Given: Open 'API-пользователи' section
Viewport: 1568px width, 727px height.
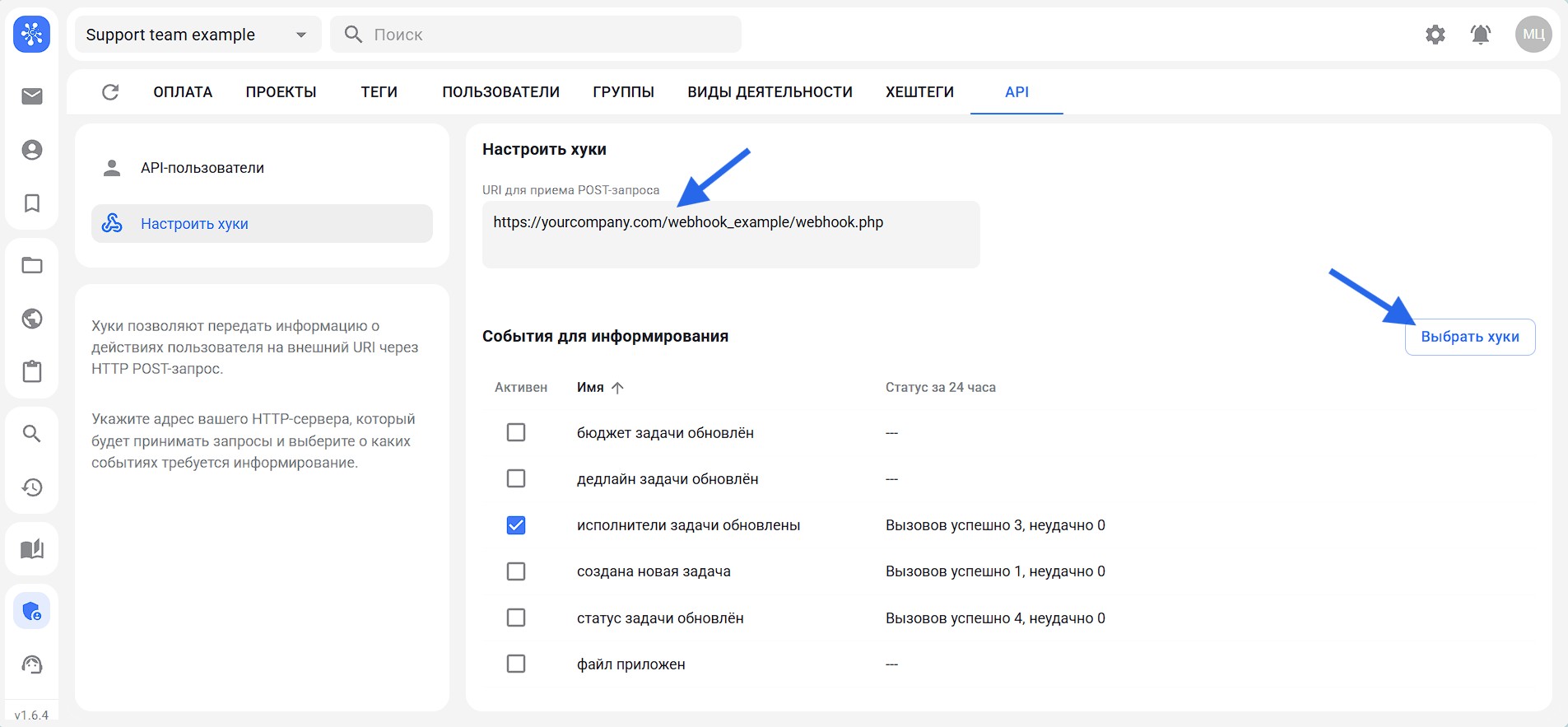Looking at the screenshot, I should (202, 168).
